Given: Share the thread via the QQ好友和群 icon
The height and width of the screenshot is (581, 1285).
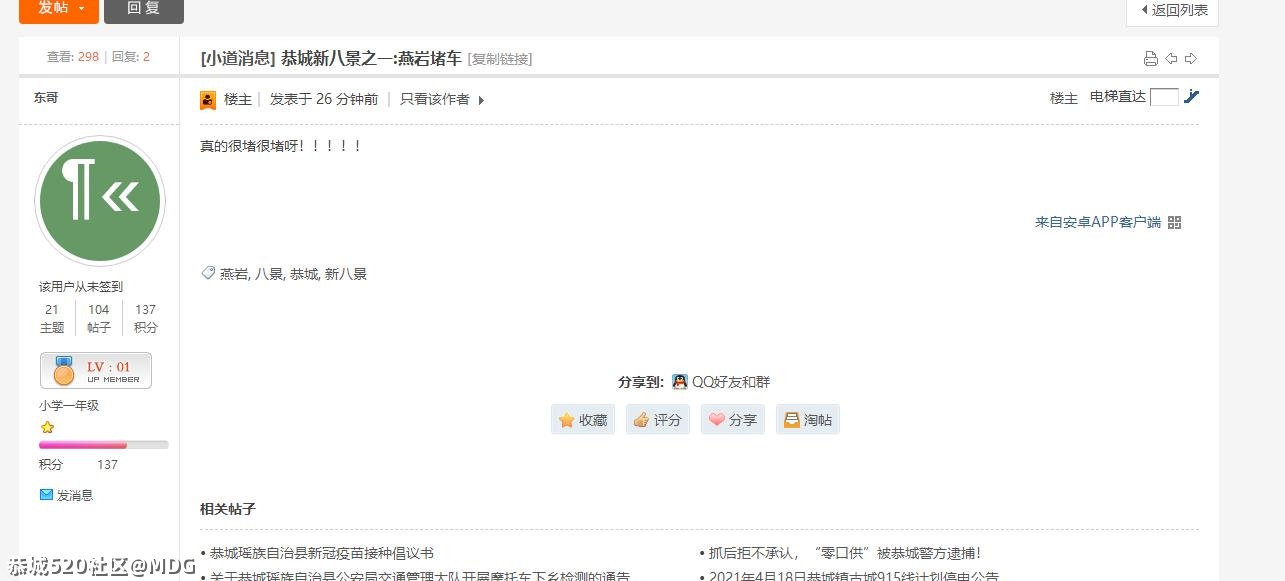Looking at the screenshot, I should click(x=679, y=381).
